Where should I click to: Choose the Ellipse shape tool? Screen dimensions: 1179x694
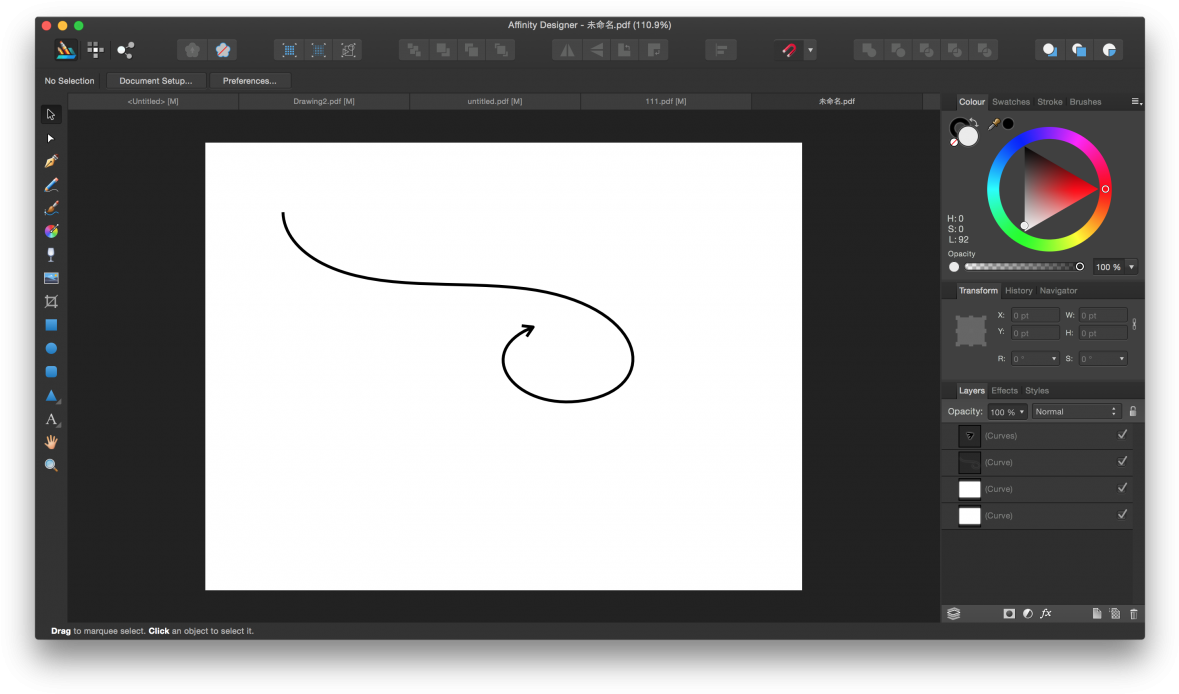[51, 348]
